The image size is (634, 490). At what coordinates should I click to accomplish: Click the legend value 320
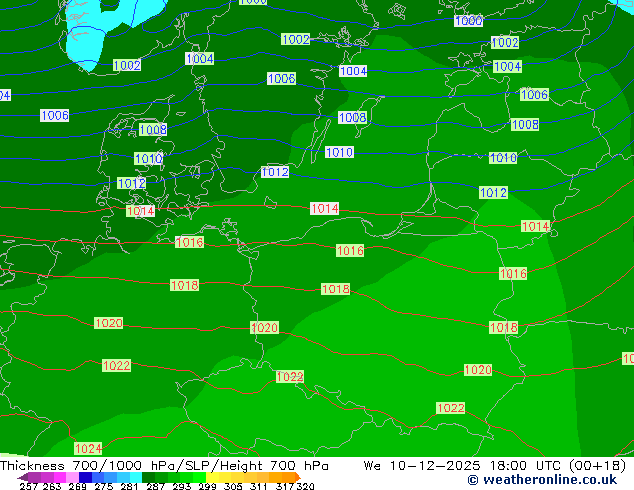click(x=305, y=486)
